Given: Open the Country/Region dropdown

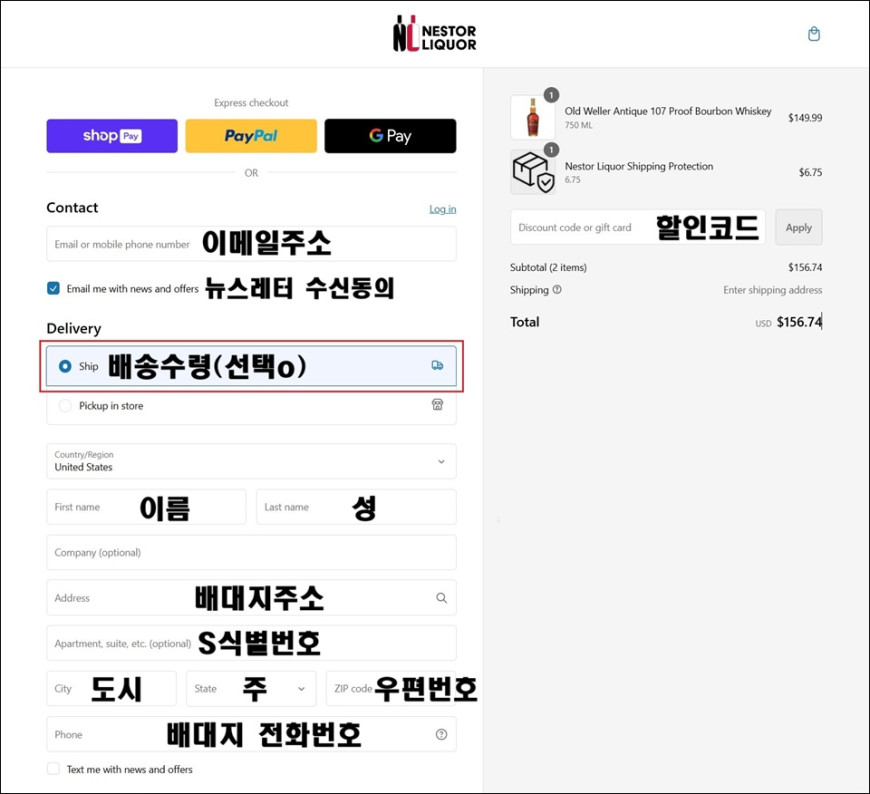Looking at the screenshot, I should [x=251, y=461].
